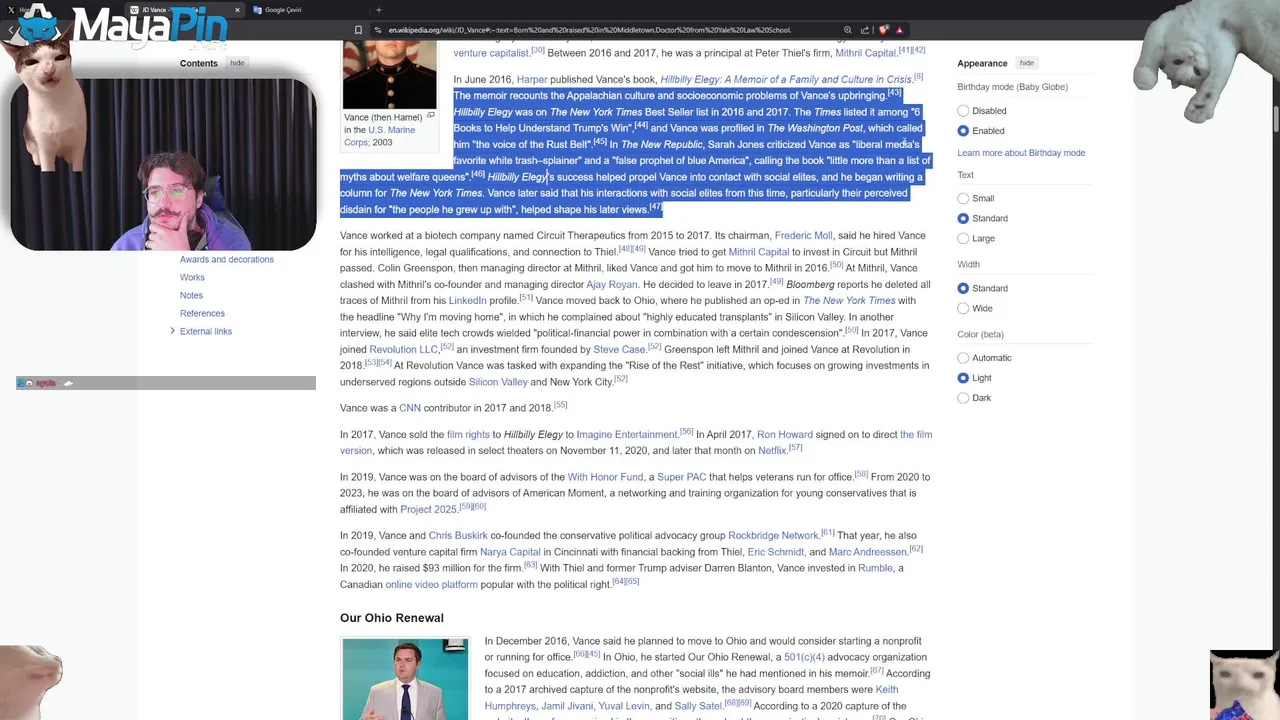Open Ajay Royan link
The image size is (1280, 720).
pyautogui.click(x=611, y=285)
